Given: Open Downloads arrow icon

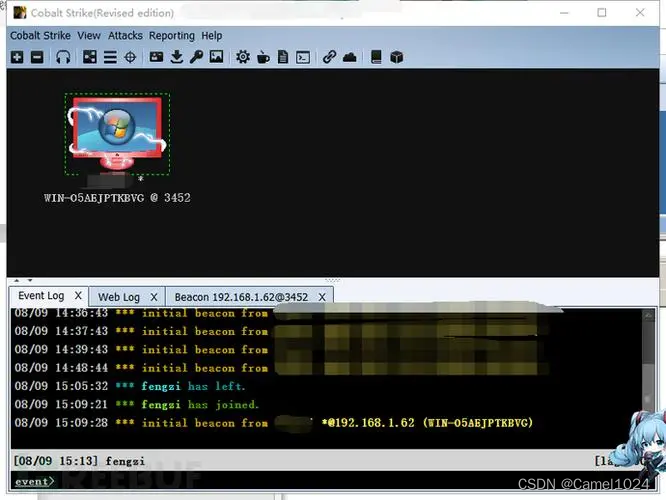Looking at the screenshot, I should click(177, 57).
